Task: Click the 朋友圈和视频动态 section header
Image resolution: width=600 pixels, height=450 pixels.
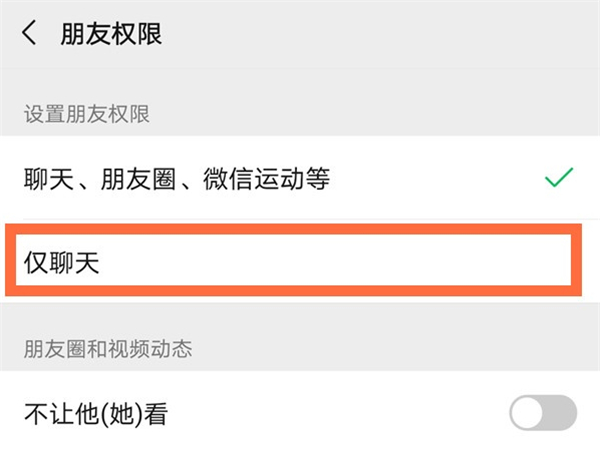Action: [108, 349]
